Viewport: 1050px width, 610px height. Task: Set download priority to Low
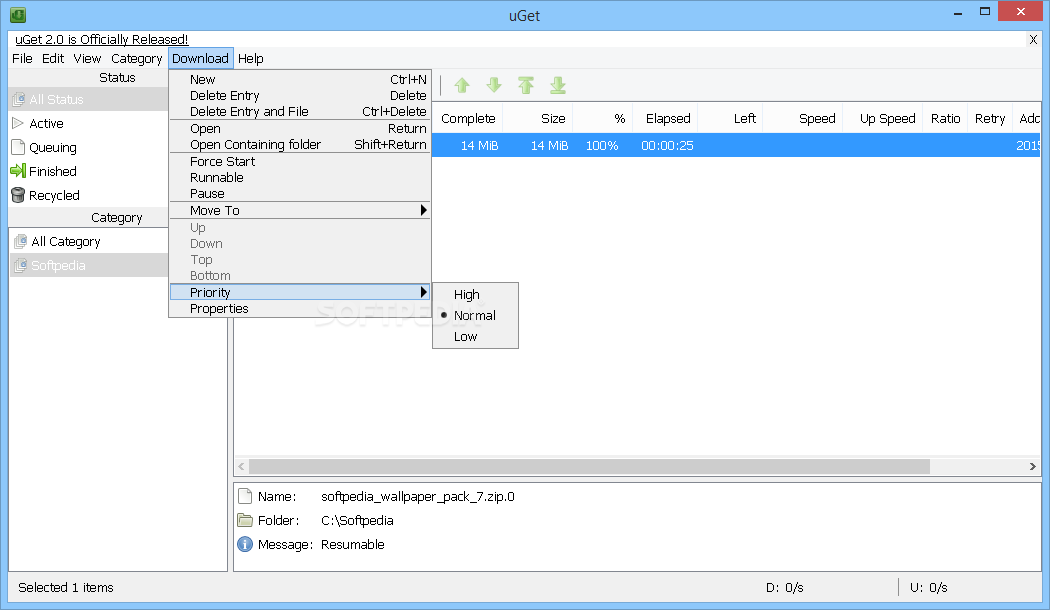tap(475, 337)
